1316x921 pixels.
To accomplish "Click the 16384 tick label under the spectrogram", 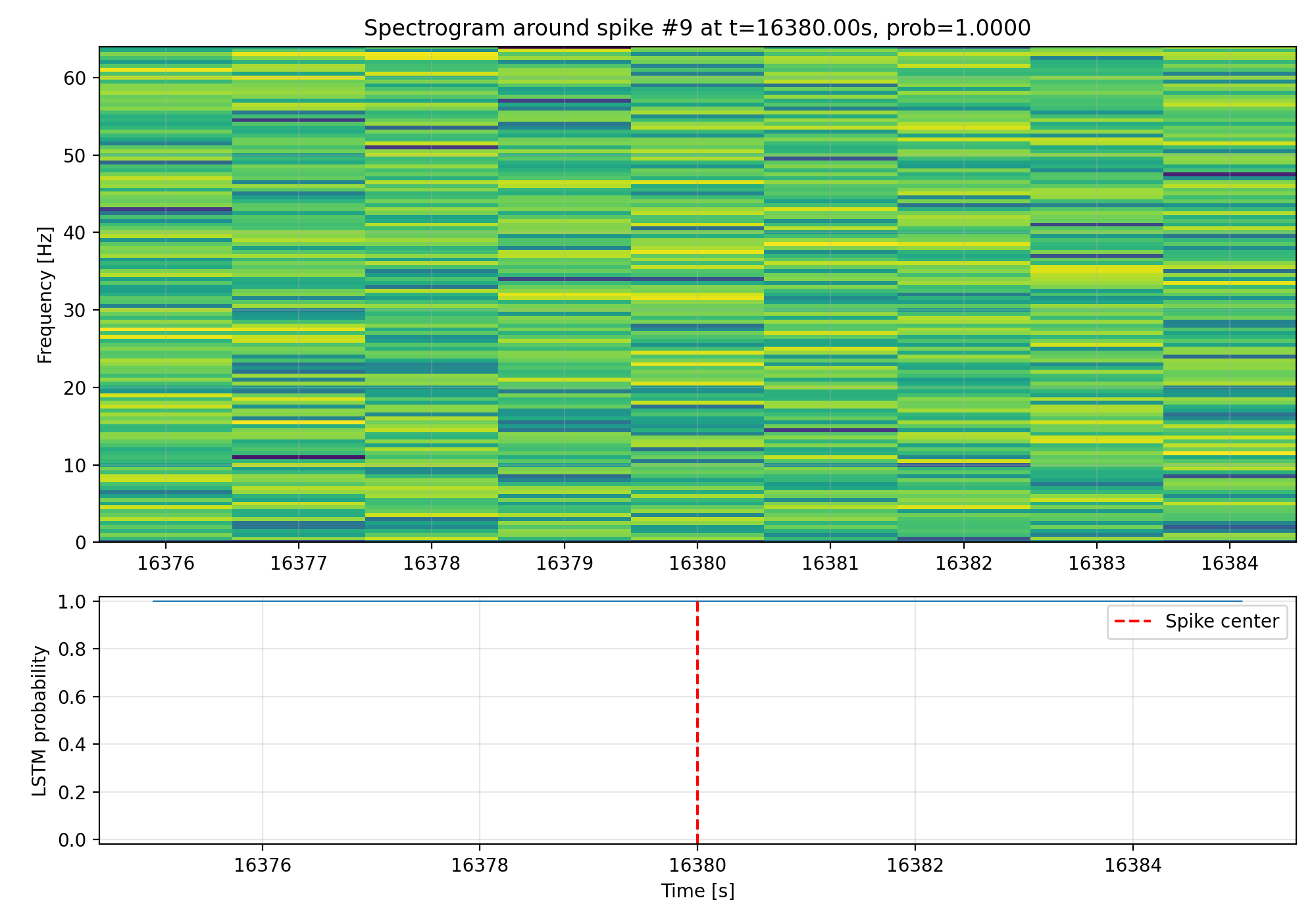I will (x=1229, y=563).
